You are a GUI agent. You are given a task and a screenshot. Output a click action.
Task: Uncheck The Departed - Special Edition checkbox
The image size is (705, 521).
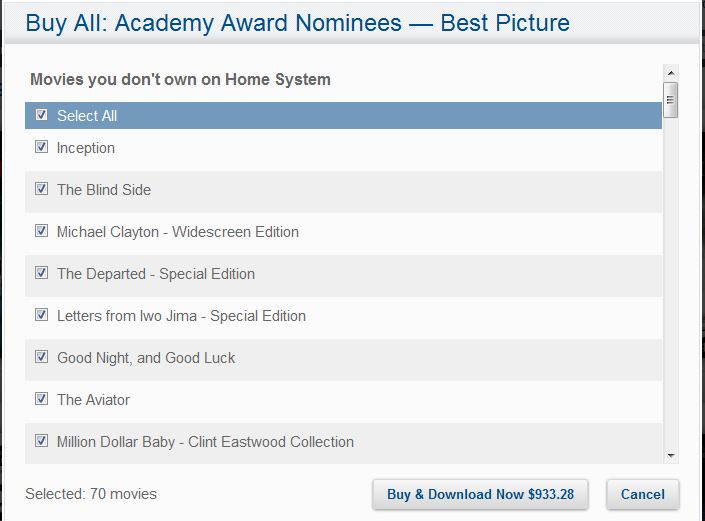coord(41,272)
